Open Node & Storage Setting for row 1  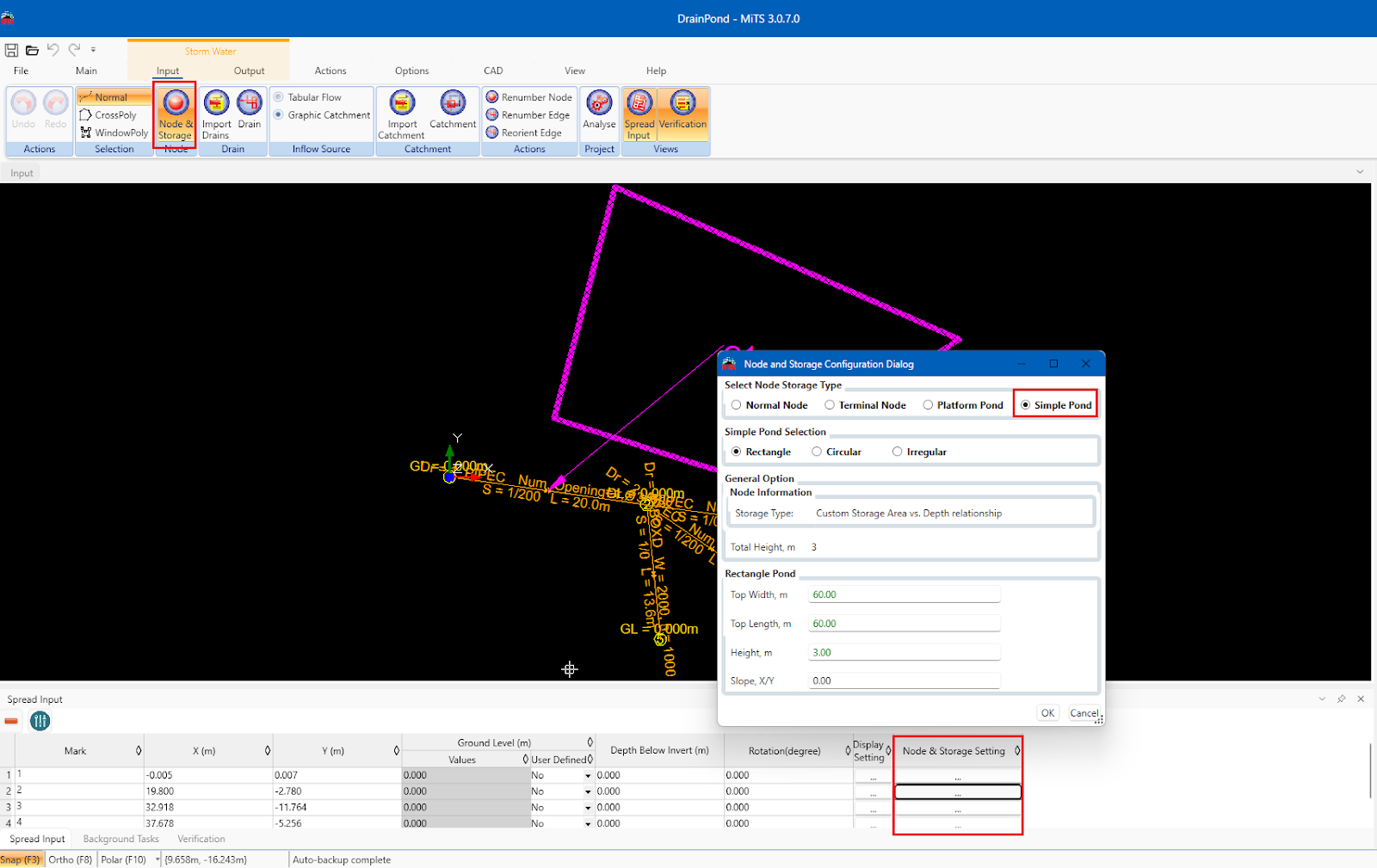[958, 776]
